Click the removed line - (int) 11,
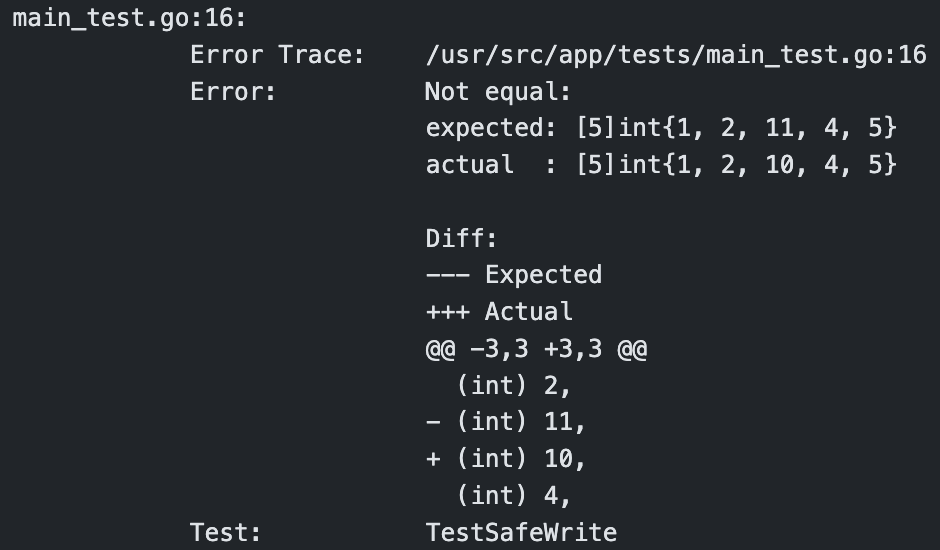This screenshot has width=940, height=550. 506,422
